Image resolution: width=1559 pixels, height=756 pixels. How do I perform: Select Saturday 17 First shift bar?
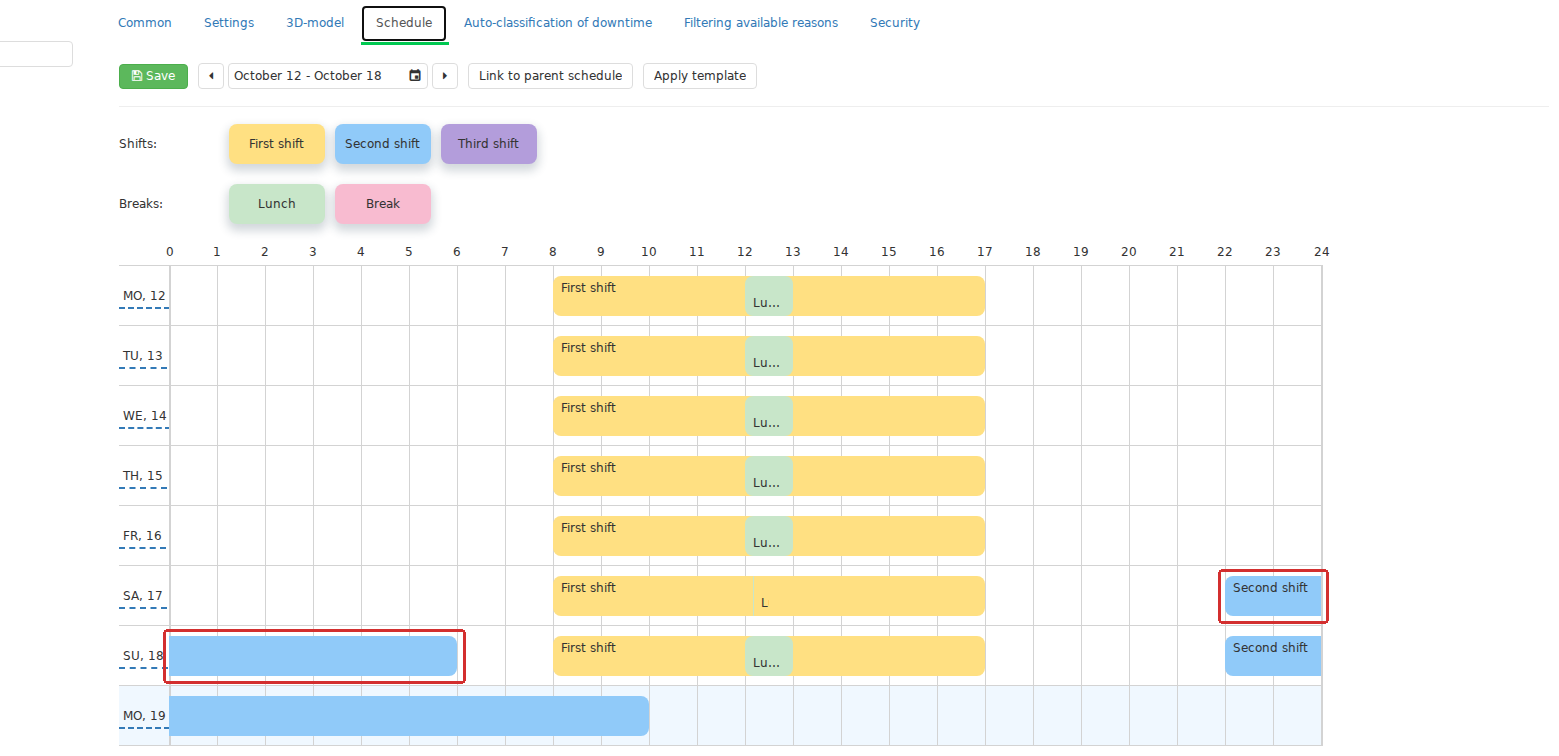click(x=769, y=596)
